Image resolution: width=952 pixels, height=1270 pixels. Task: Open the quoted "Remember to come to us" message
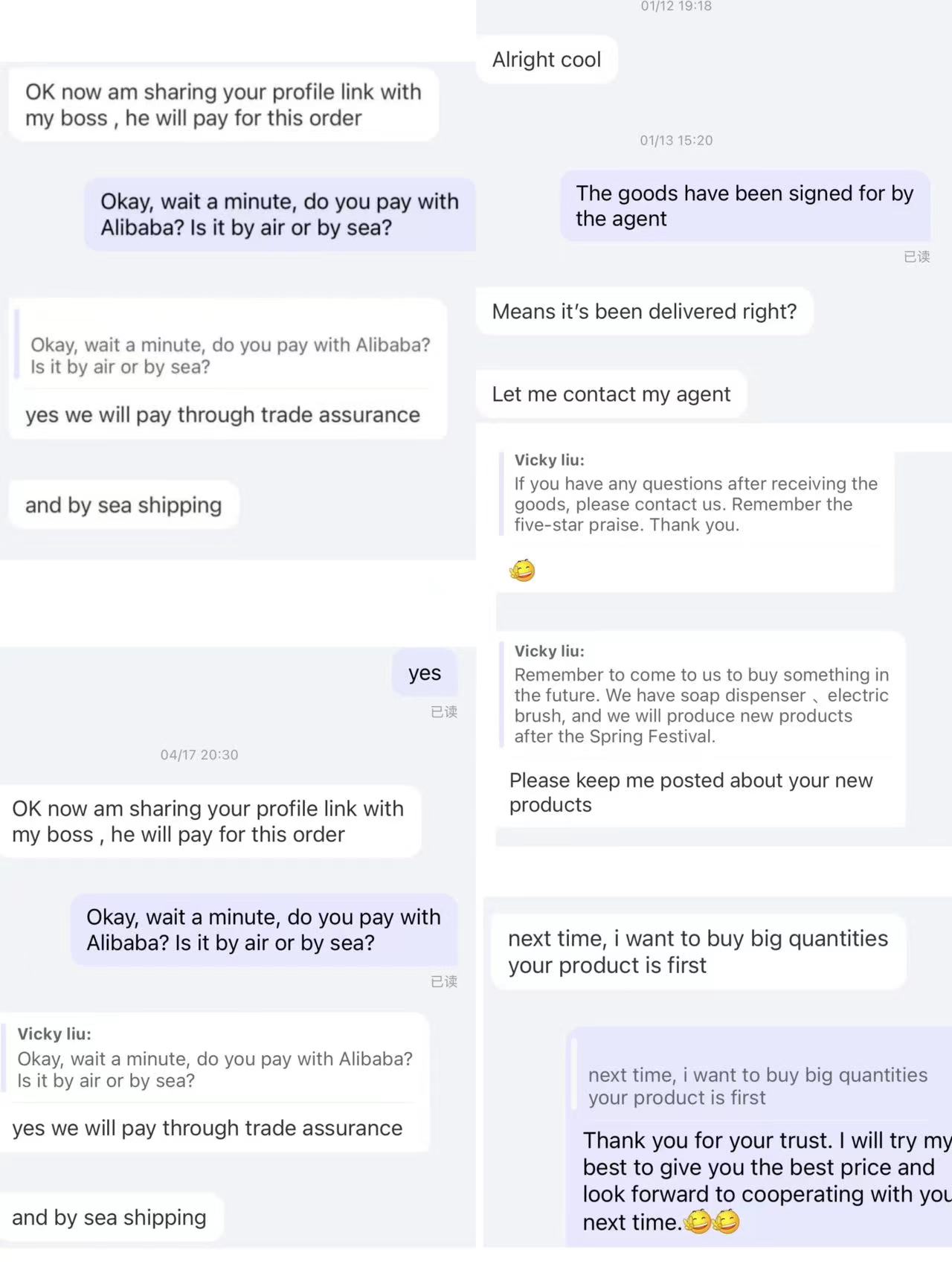tap(701, 705)
